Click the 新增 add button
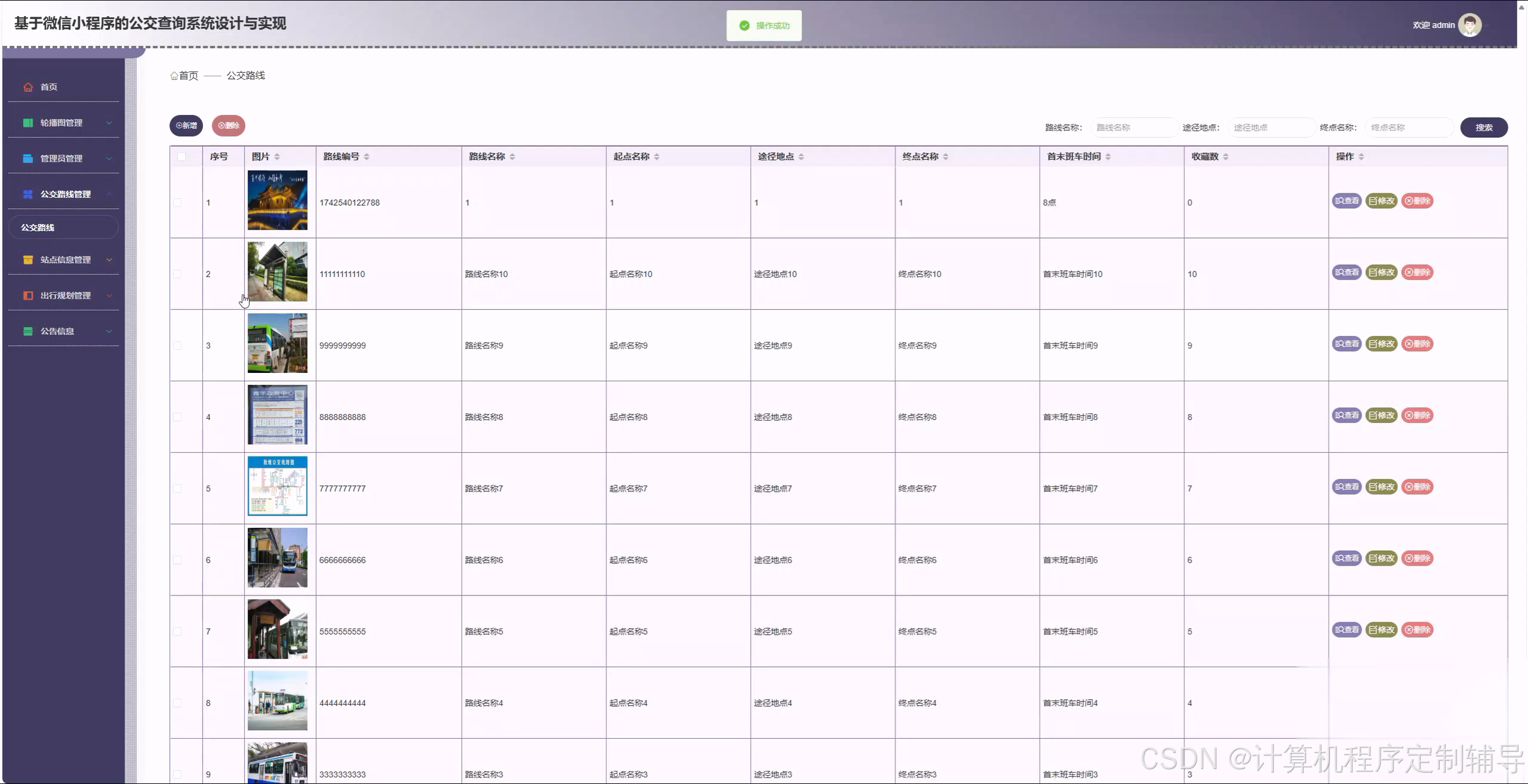The height and width of the screenshot is (784, 1528). click(x=186, y=126)
